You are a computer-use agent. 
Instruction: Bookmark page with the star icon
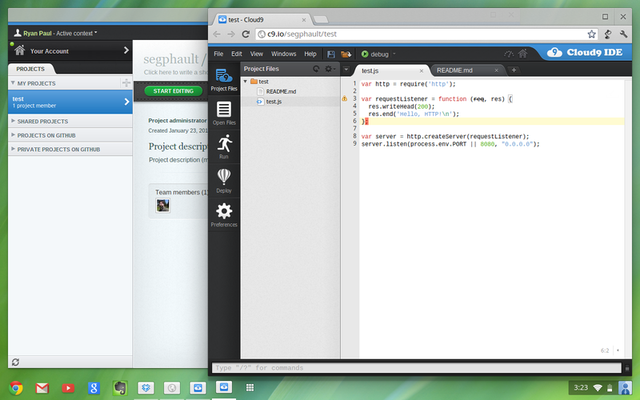591,34
